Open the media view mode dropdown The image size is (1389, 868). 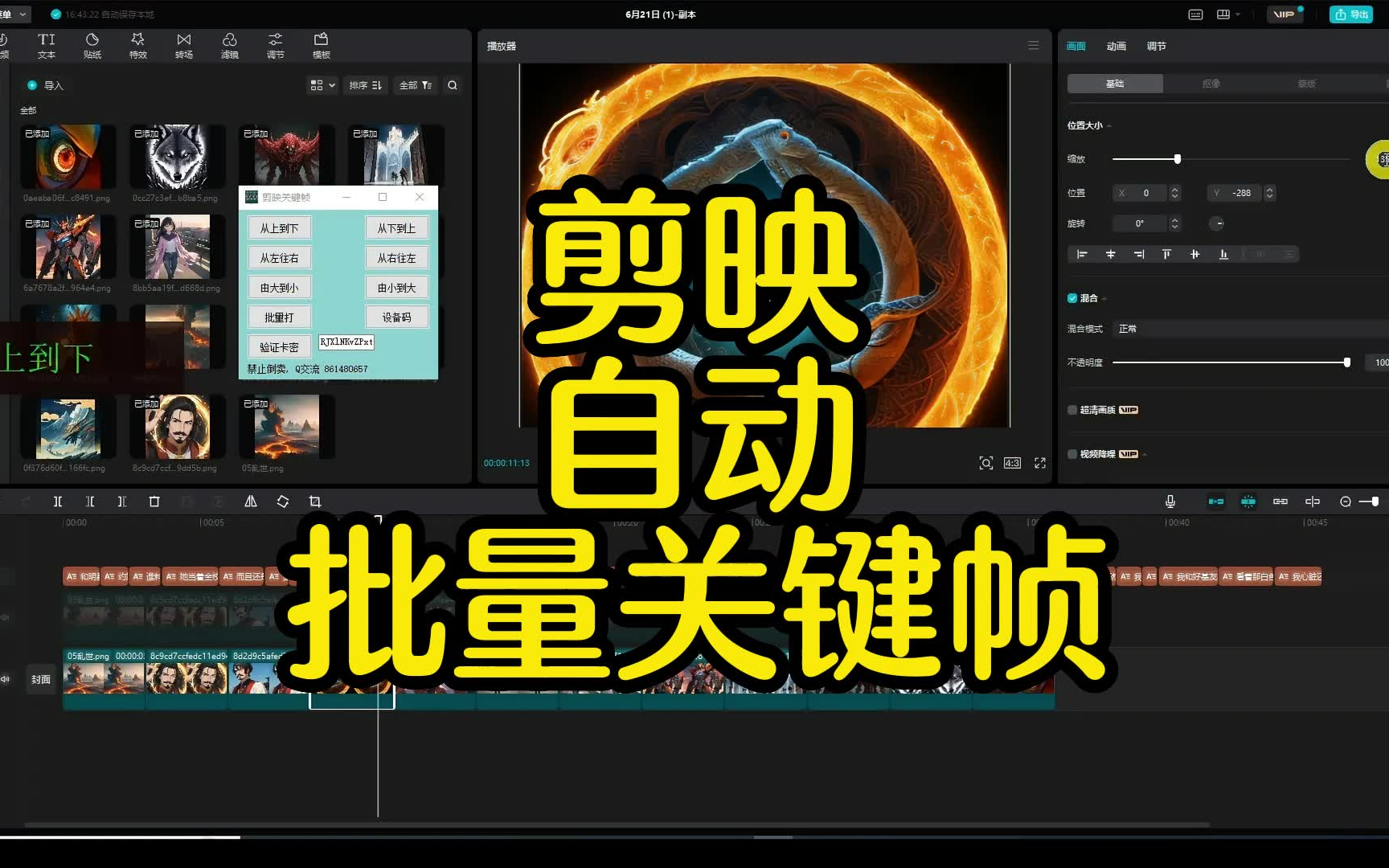322,85
